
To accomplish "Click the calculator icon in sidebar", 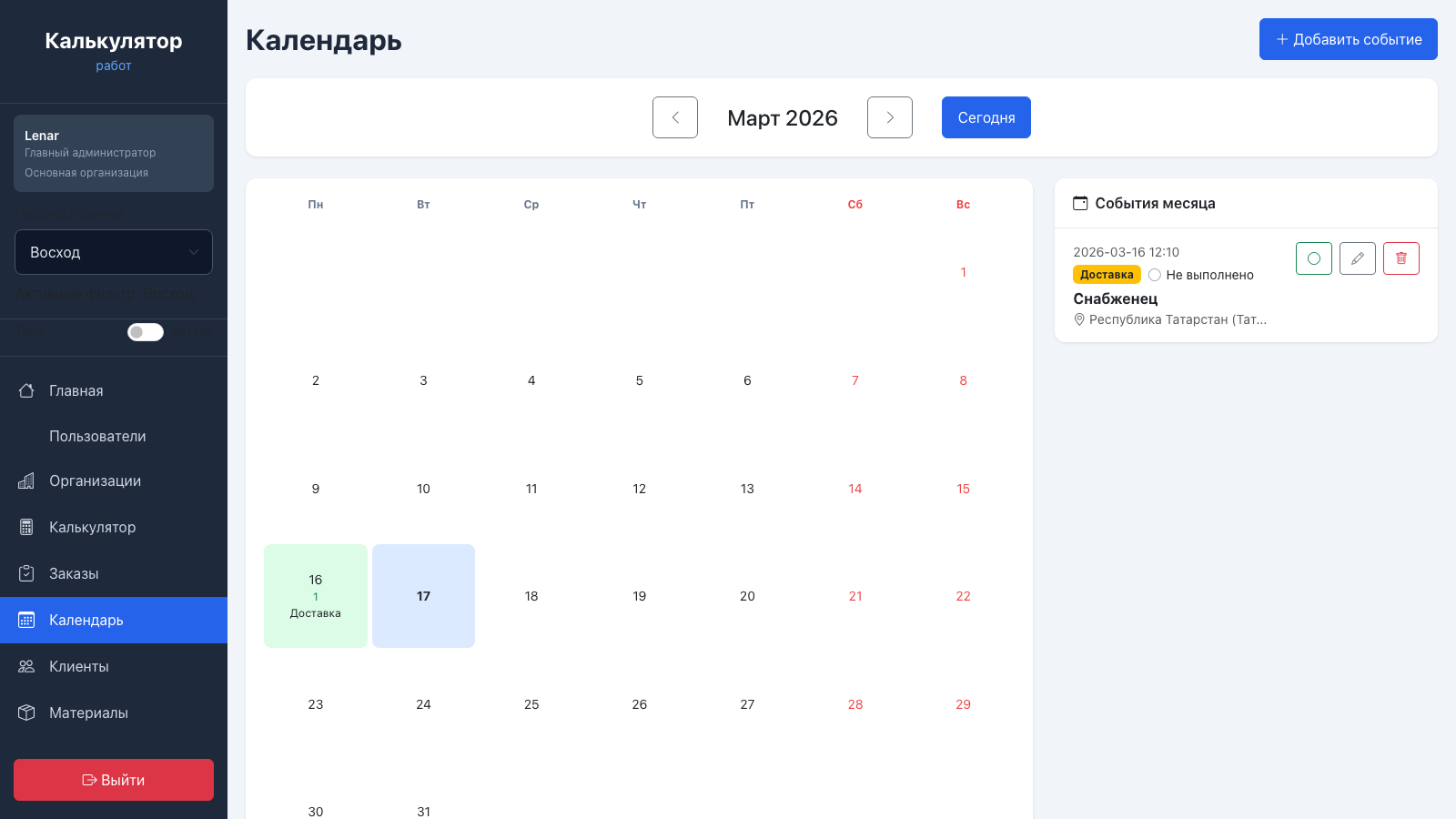I will click(x=26, y=527).
